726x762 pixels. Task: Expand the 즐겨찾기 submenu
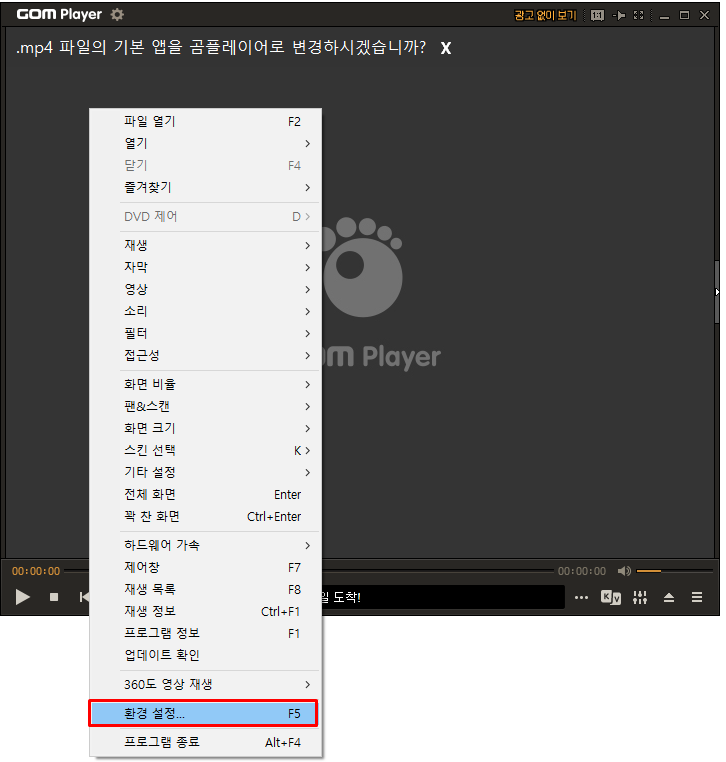click(205, 187)
